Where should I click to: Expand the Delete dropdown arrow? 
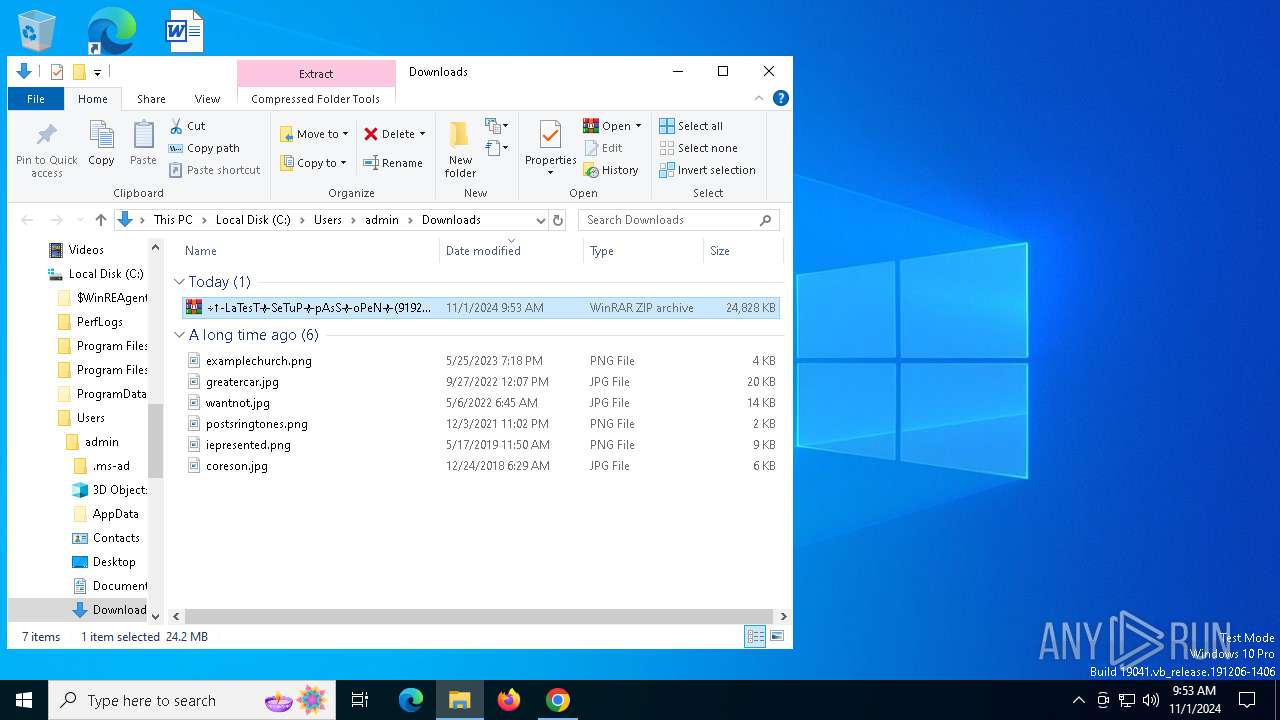[422, 134]
